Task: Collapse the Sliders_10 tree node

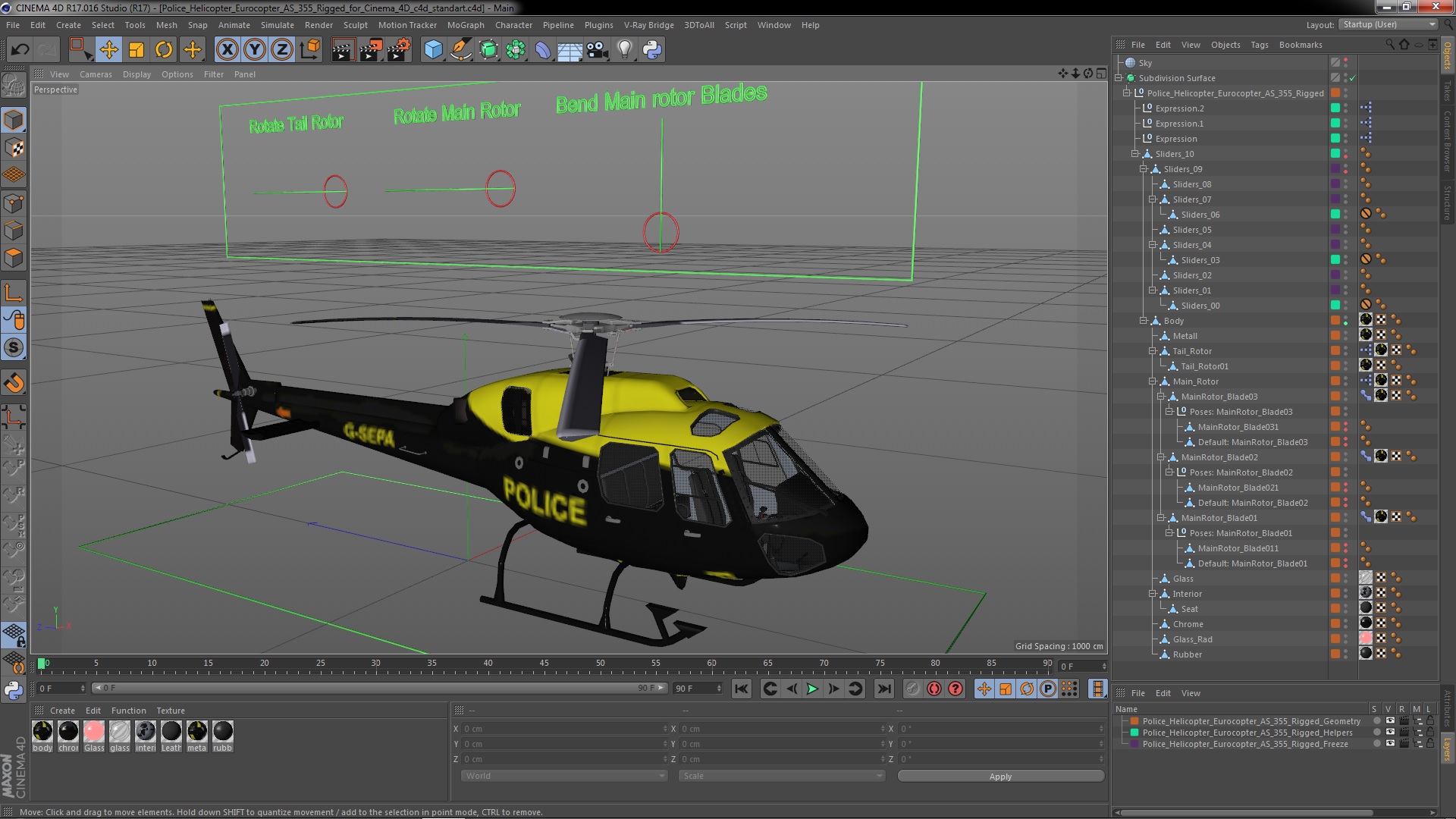Action: [1135, 154]
